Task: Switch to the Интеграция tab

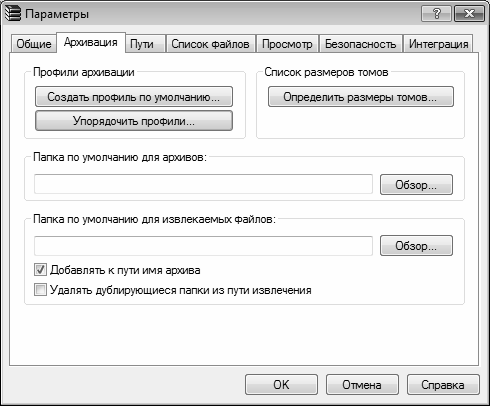Action: tap(438, 44)
